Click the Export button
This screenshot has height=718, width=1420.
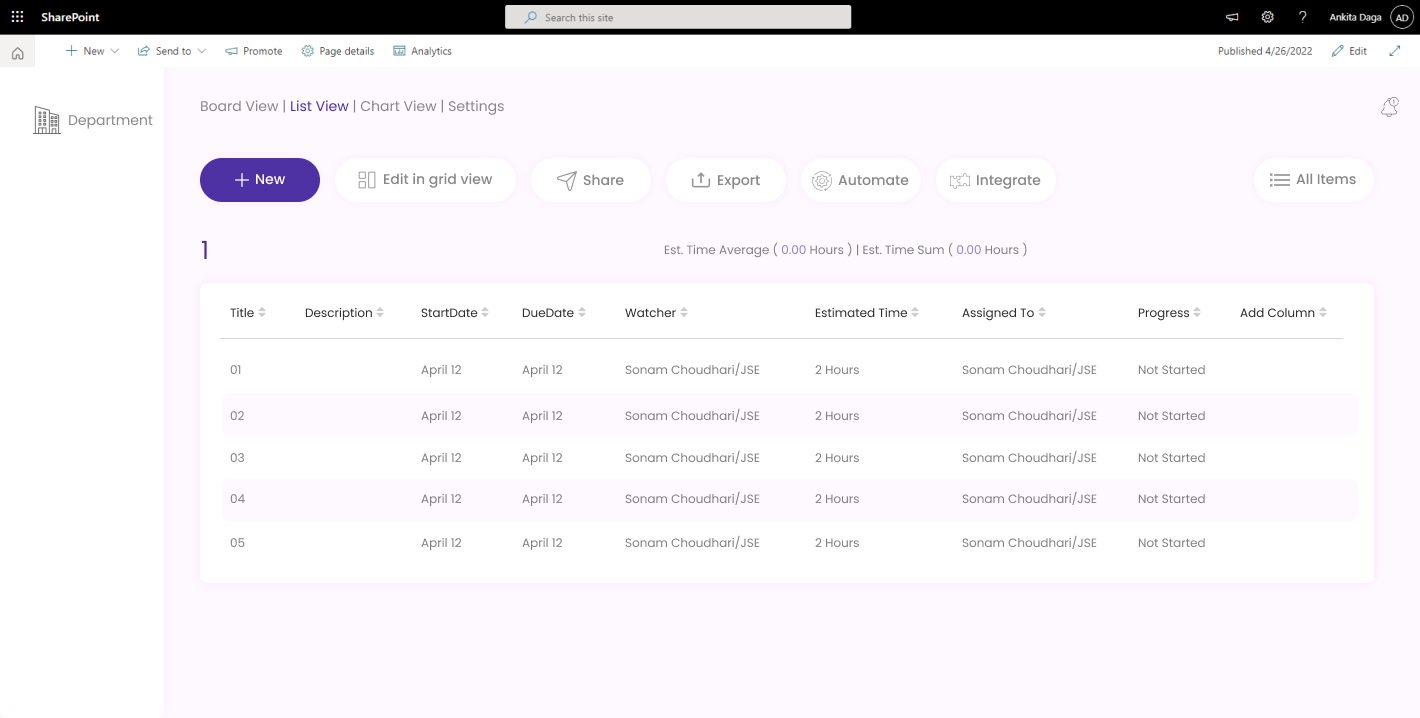(725, 180)
